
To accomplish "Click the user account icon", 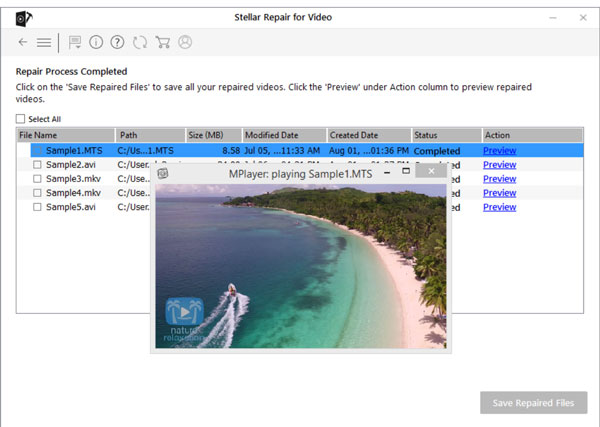I will coord(184,42).
